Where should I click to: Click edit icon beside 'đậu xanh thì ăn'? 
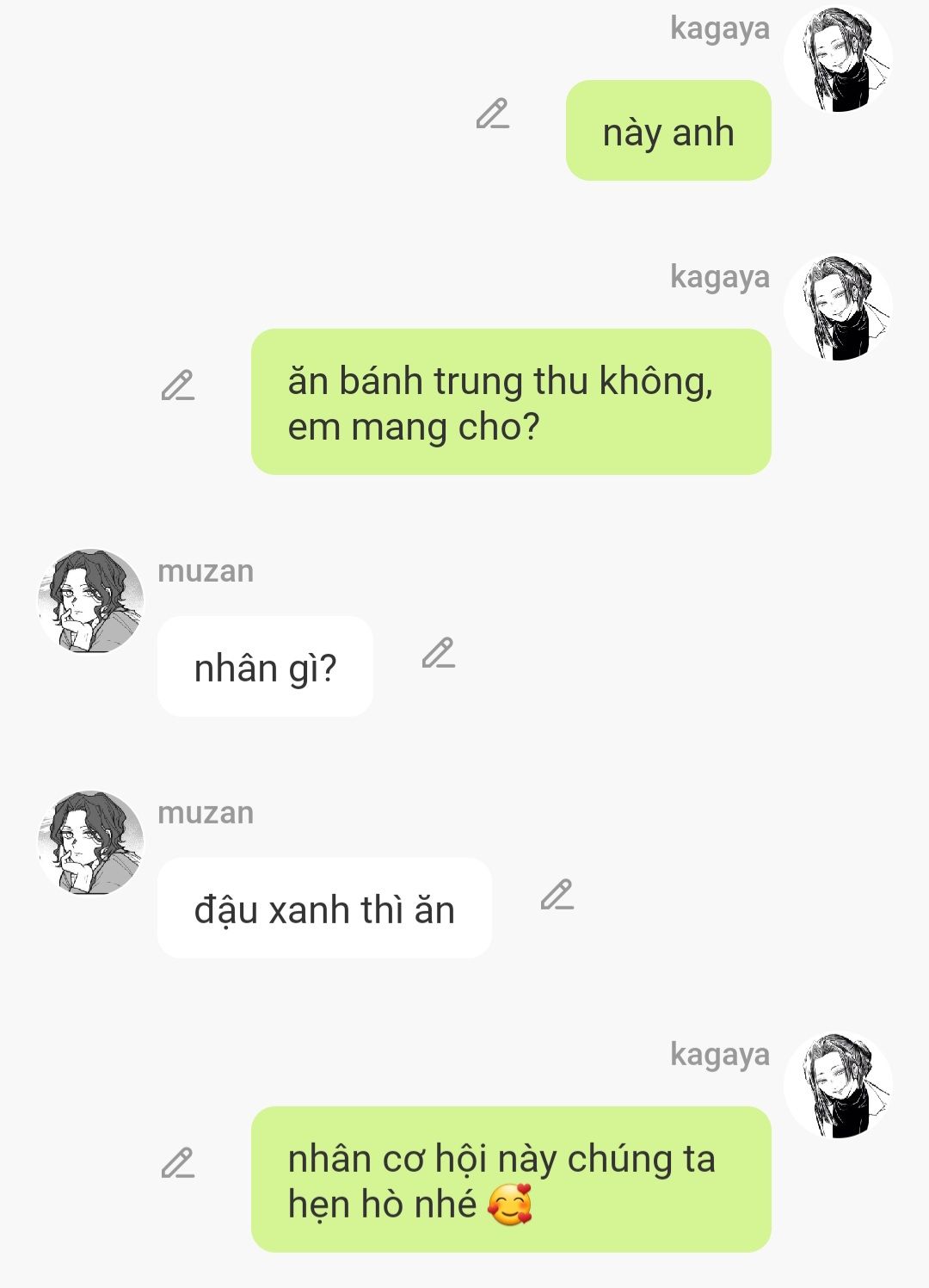[x=557, y=895]
